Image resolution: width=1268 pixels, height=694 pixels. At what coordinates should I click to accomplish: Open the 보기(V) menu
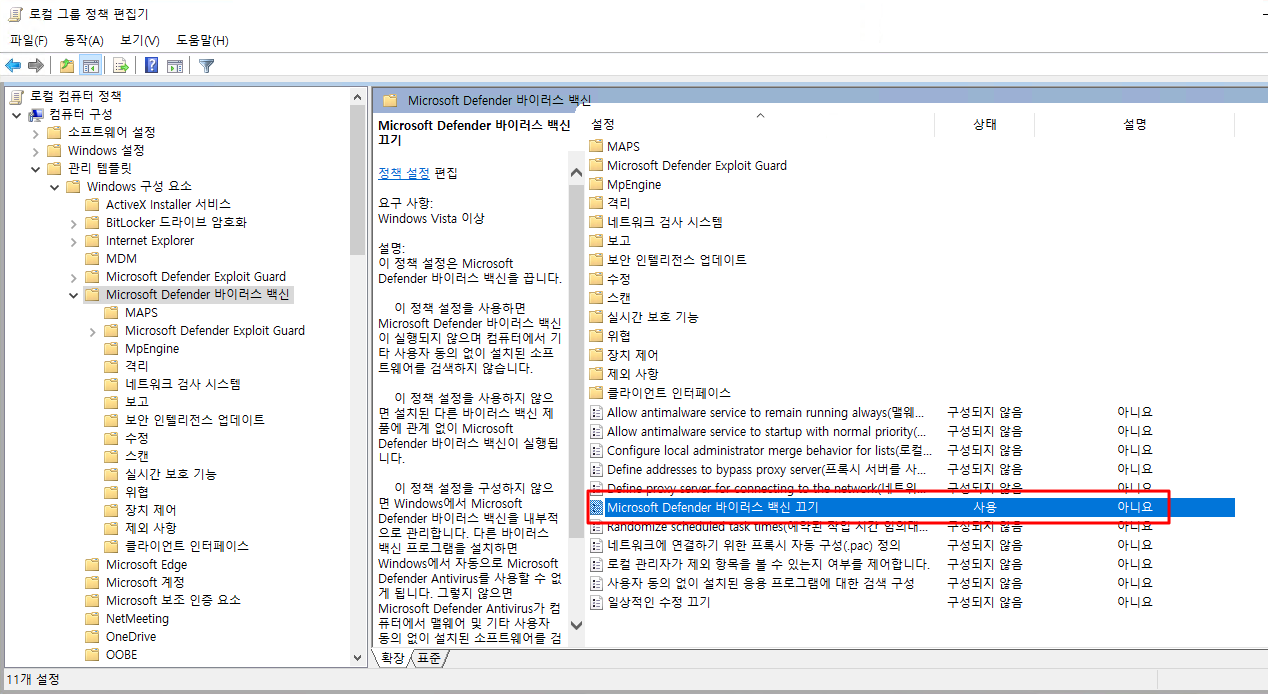point(140,40)
